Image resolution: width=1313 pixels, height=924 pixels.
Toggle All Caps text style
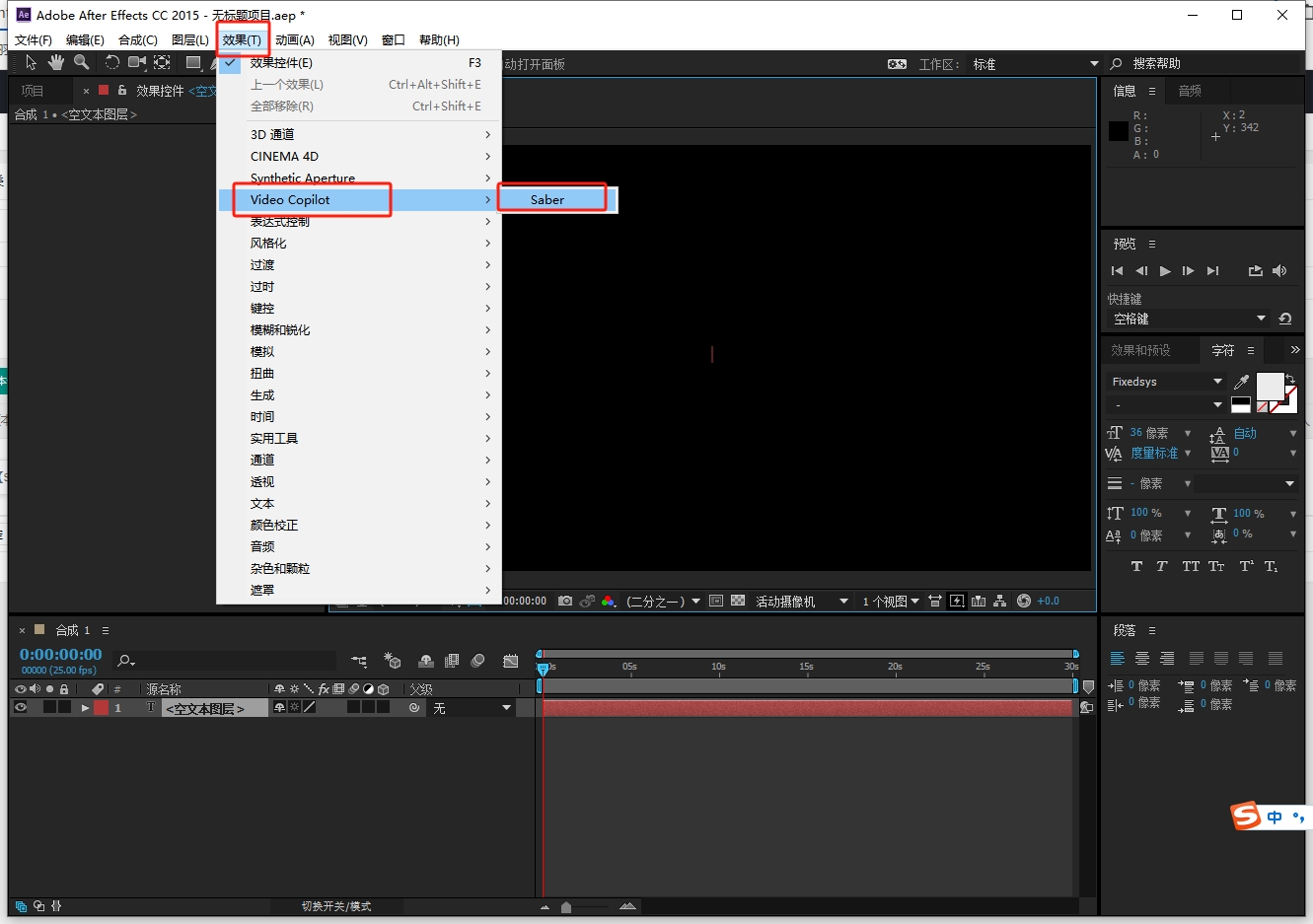click(1191, 566)
